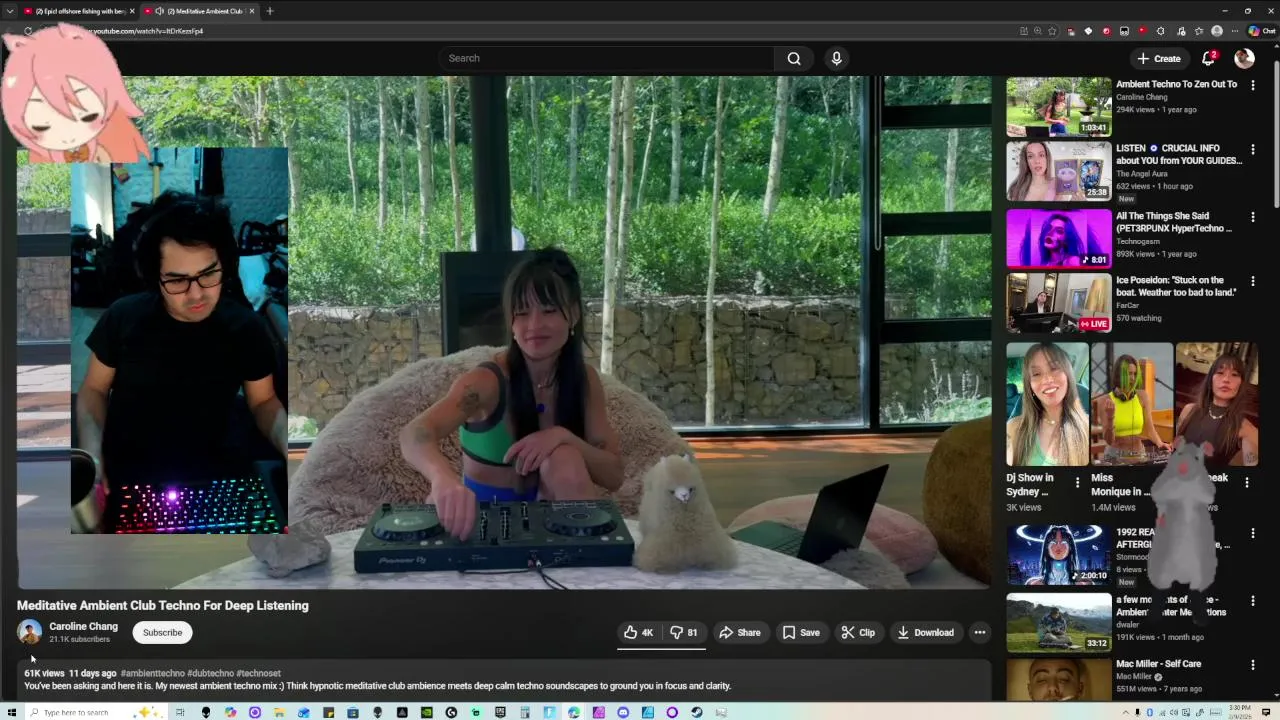This screenshot has width=1280, height=720.
Task: Open options for 1992 rave video
Action: point(1252,534)
